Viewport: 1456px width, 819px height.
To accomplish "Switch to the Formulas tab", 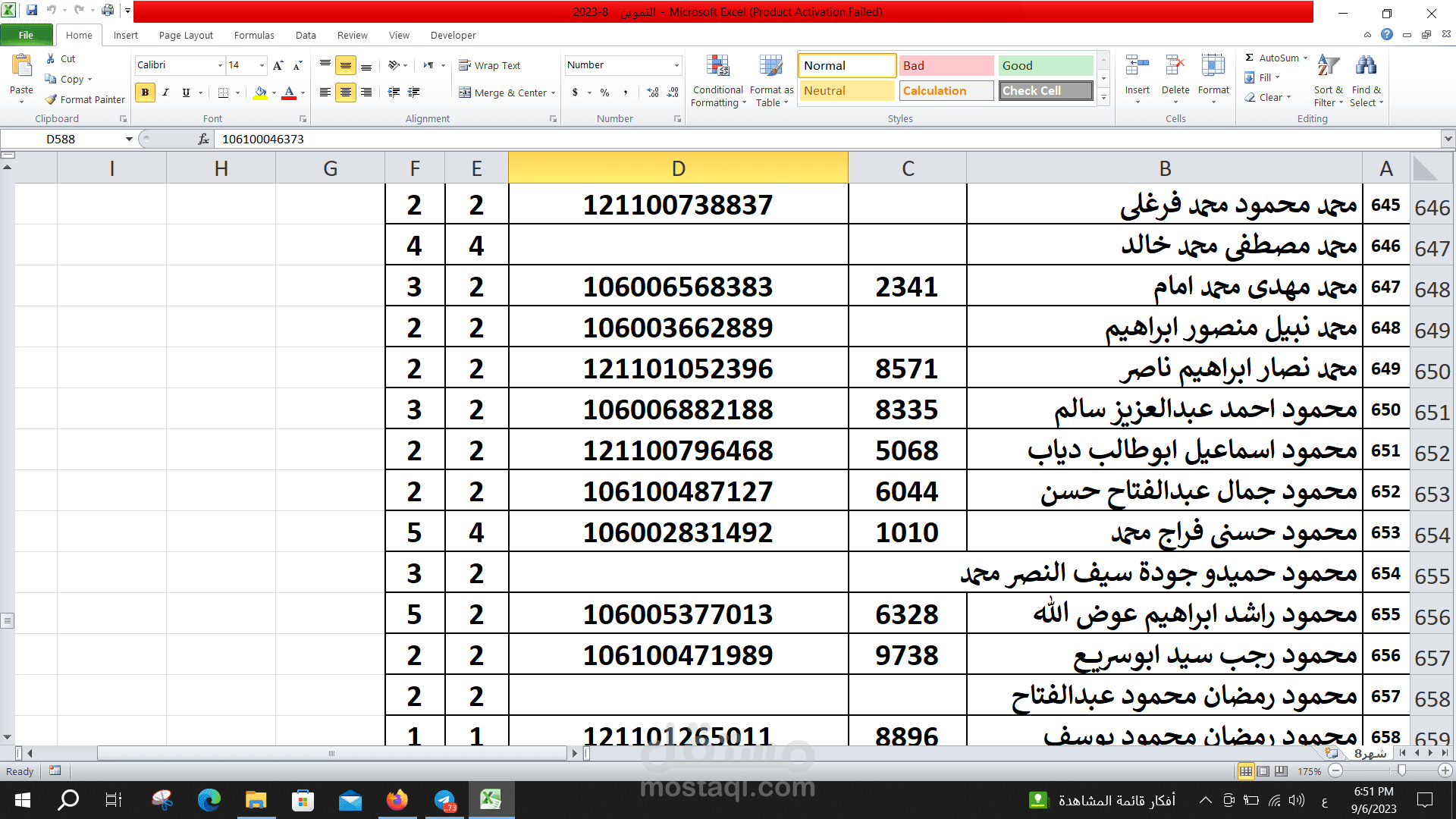I will coord(254,35).
